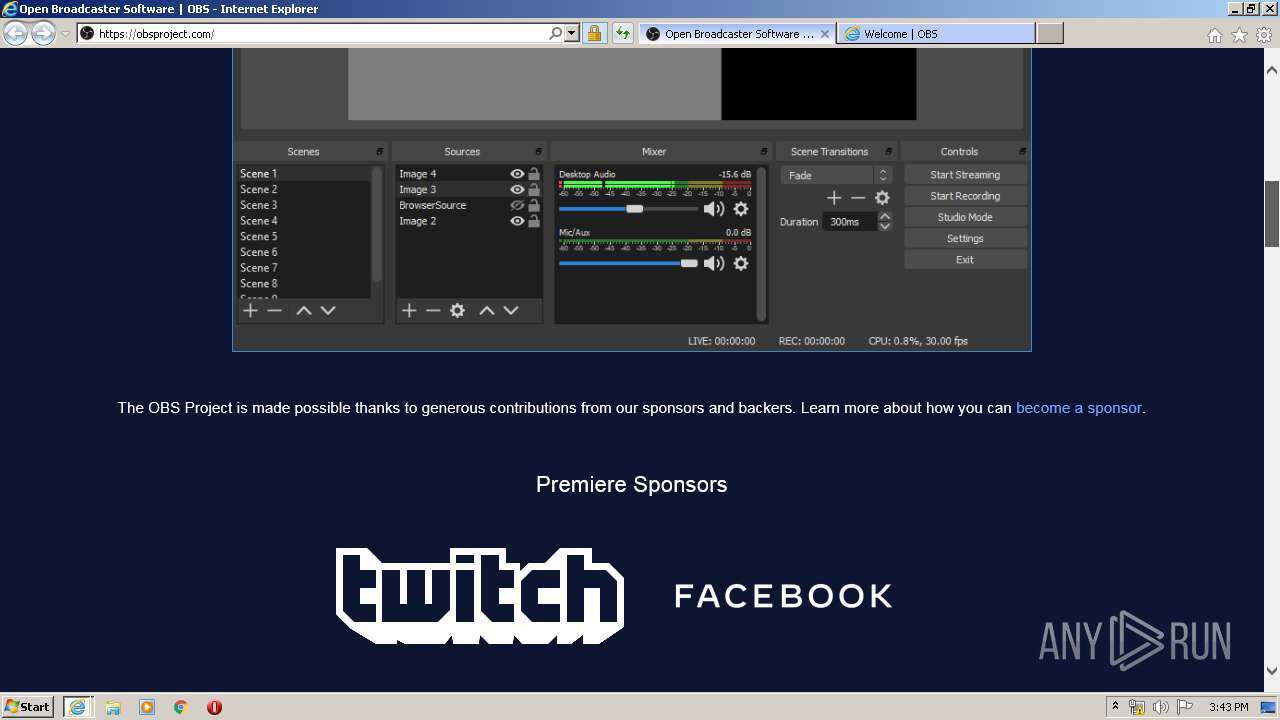
Task: Move the scene up with the Scenes arrow
Action: (304, 310)
